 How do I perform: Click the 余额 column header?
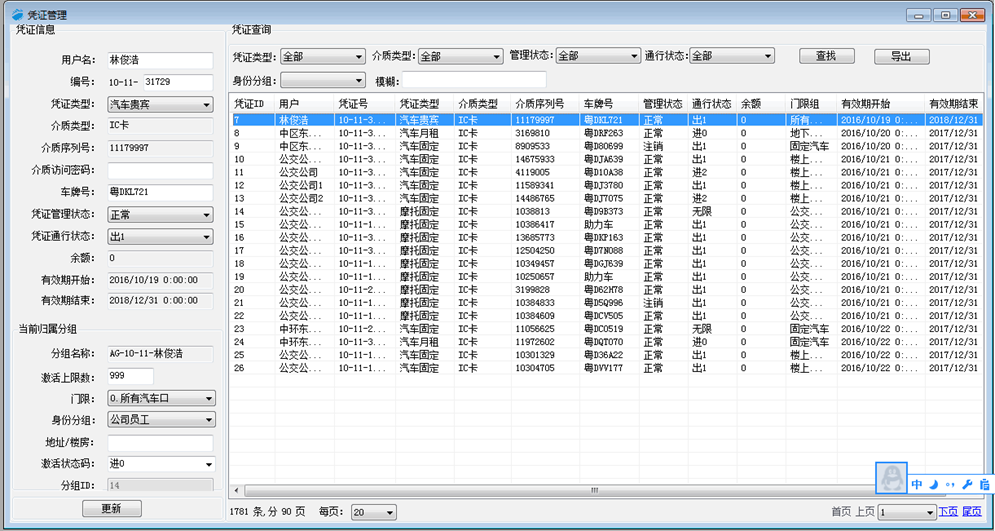tap(761, 103)
